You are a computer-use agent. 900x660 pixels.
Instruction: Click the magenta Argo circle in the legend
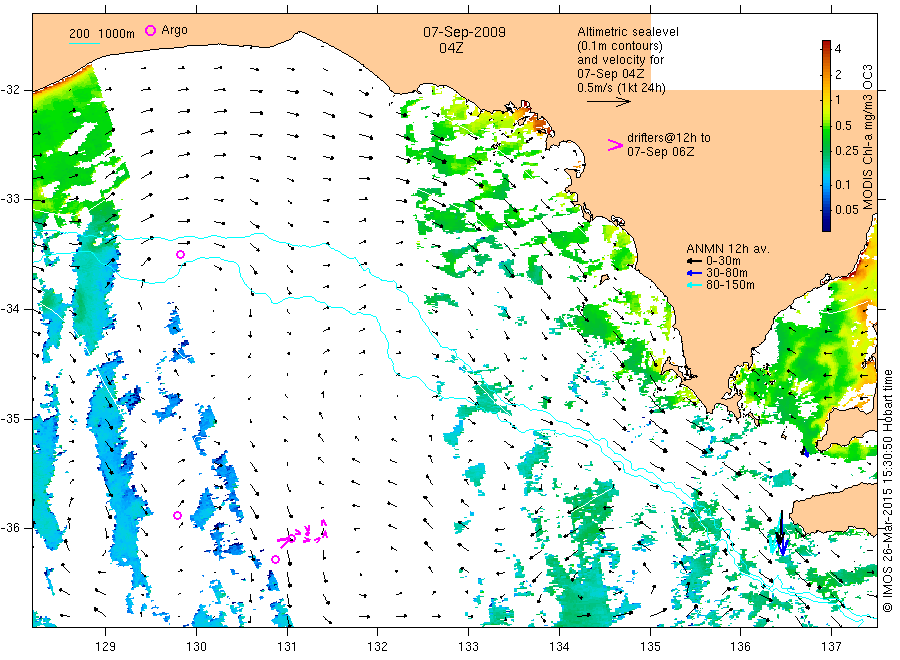tap(150, 30)
